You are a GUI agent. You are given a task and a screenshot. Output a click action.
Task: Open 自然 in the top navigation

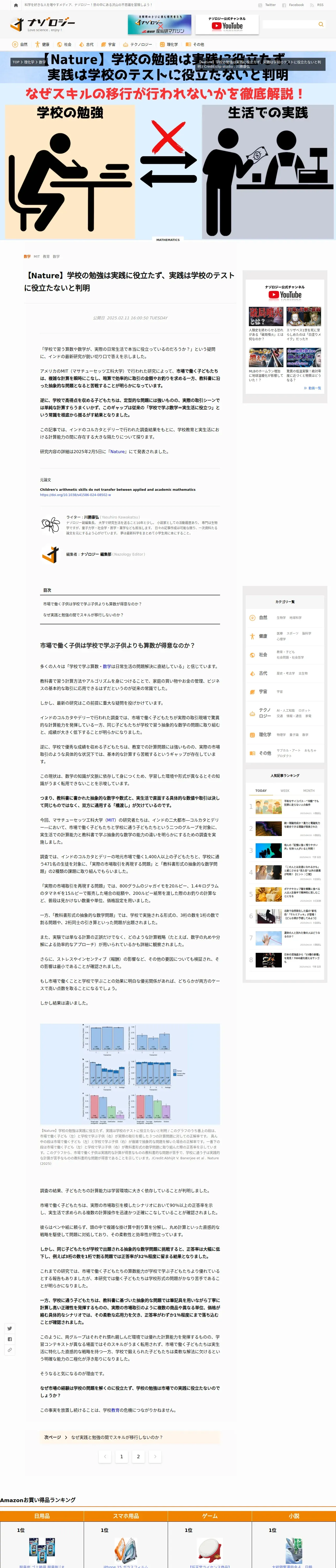(x=20, y=44)
